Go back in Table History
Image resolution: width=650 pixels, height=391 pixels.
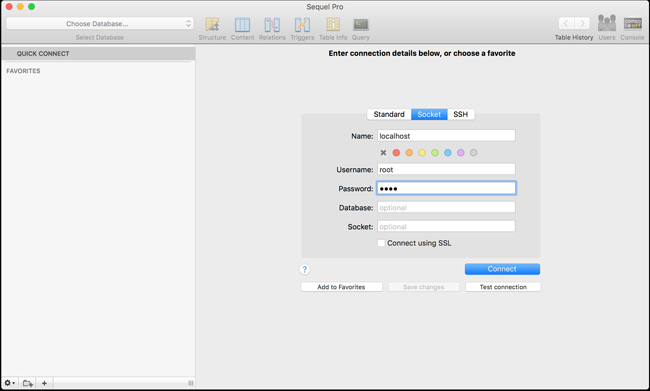[566, 23]
